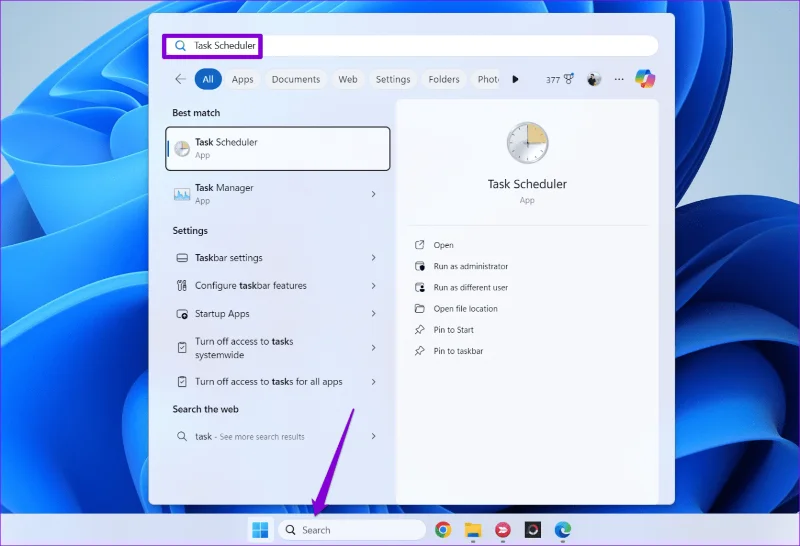
Task: Open Taskbar settings result
Action: coord(278,258)
